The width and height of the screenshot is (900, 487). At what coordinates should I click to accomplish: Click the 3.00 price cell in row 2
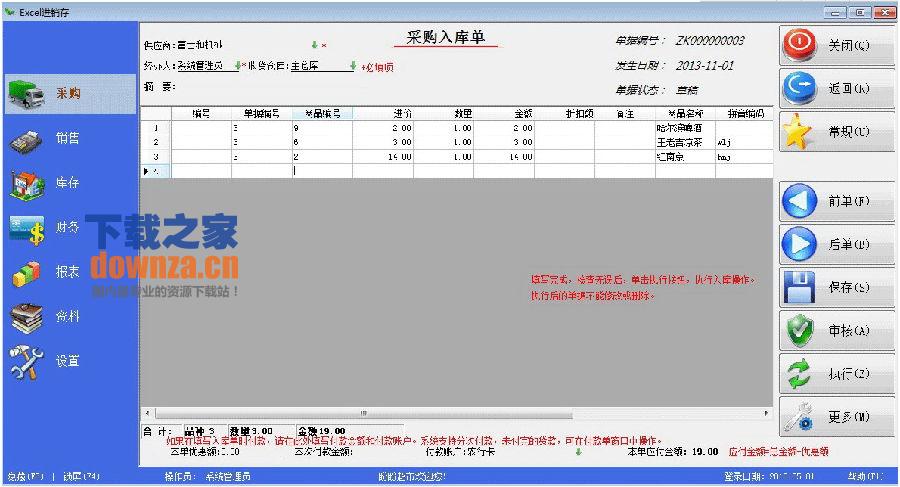383,142
